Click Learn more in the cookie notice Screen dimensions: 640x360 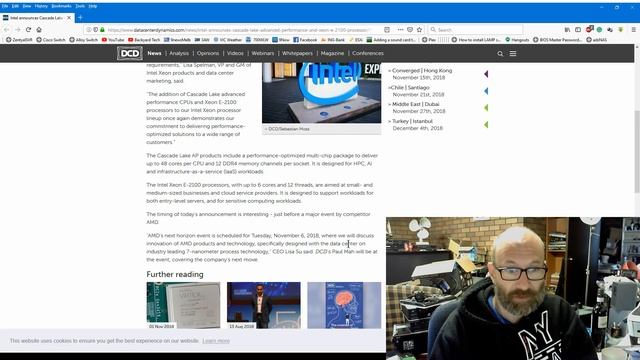click(x=216, y=341)
